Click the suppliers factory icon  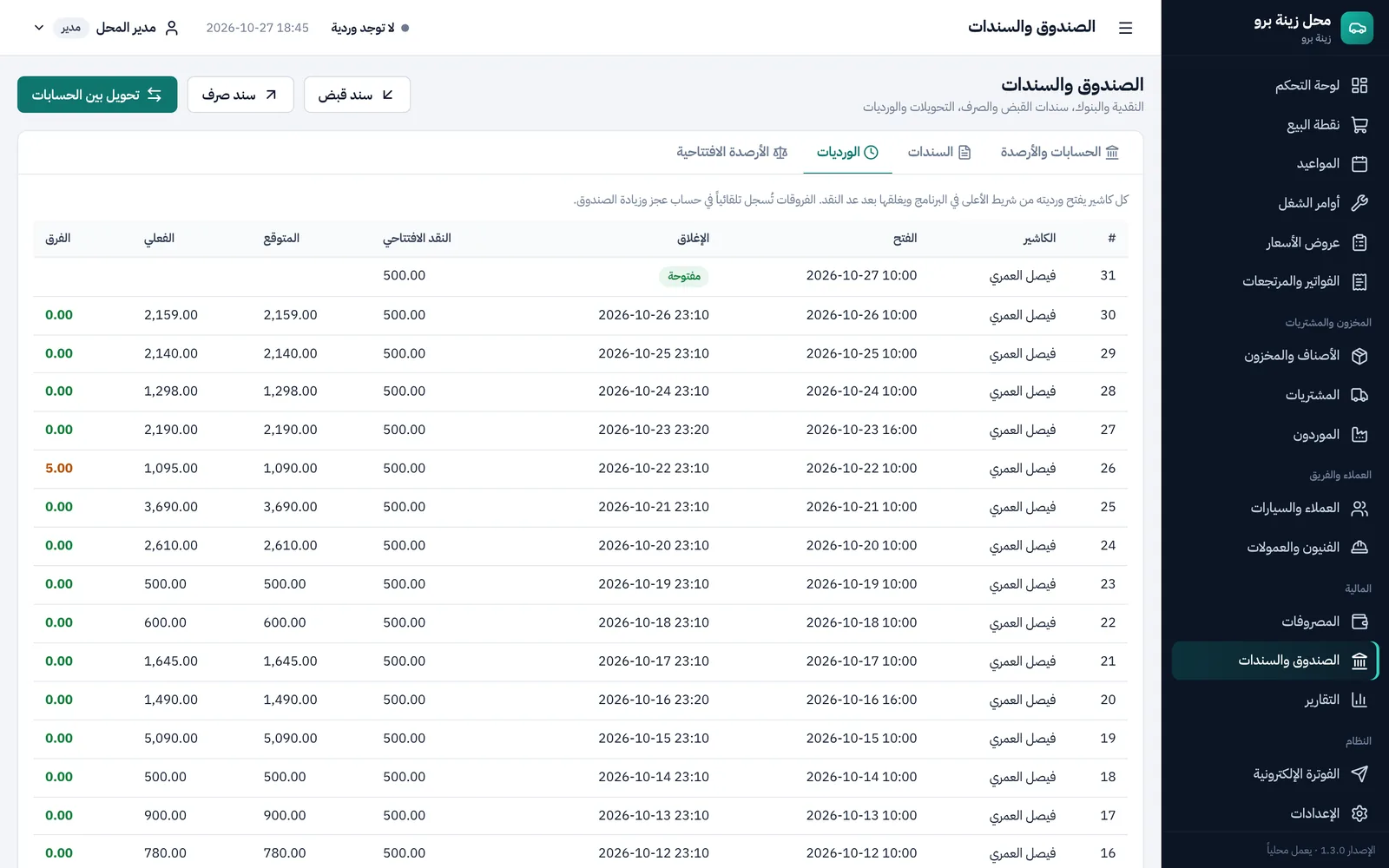(x=1359, y=435)
